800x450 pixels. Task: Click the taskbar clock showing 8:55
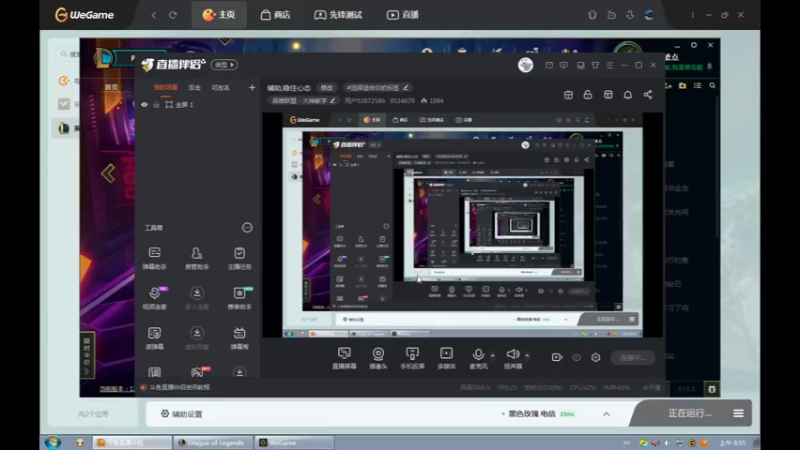(x=732, y=443)
